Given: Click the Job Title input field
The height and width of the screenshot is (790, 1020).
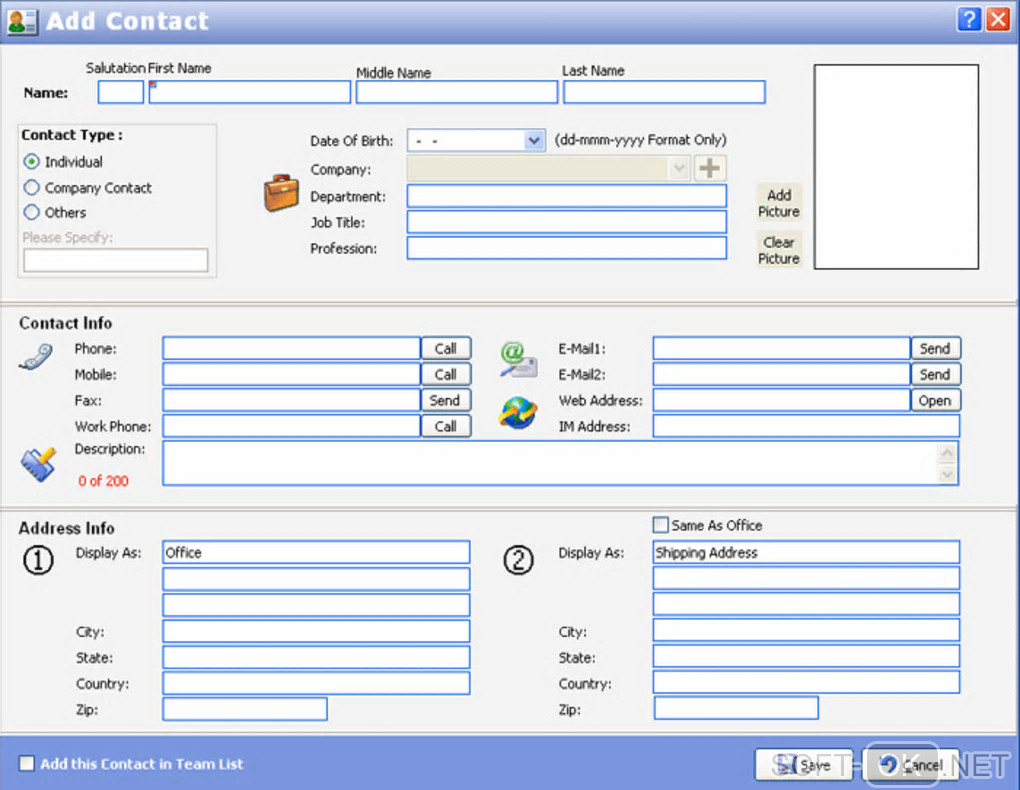Looking at the screenshot, I should [x=567, y=222].
